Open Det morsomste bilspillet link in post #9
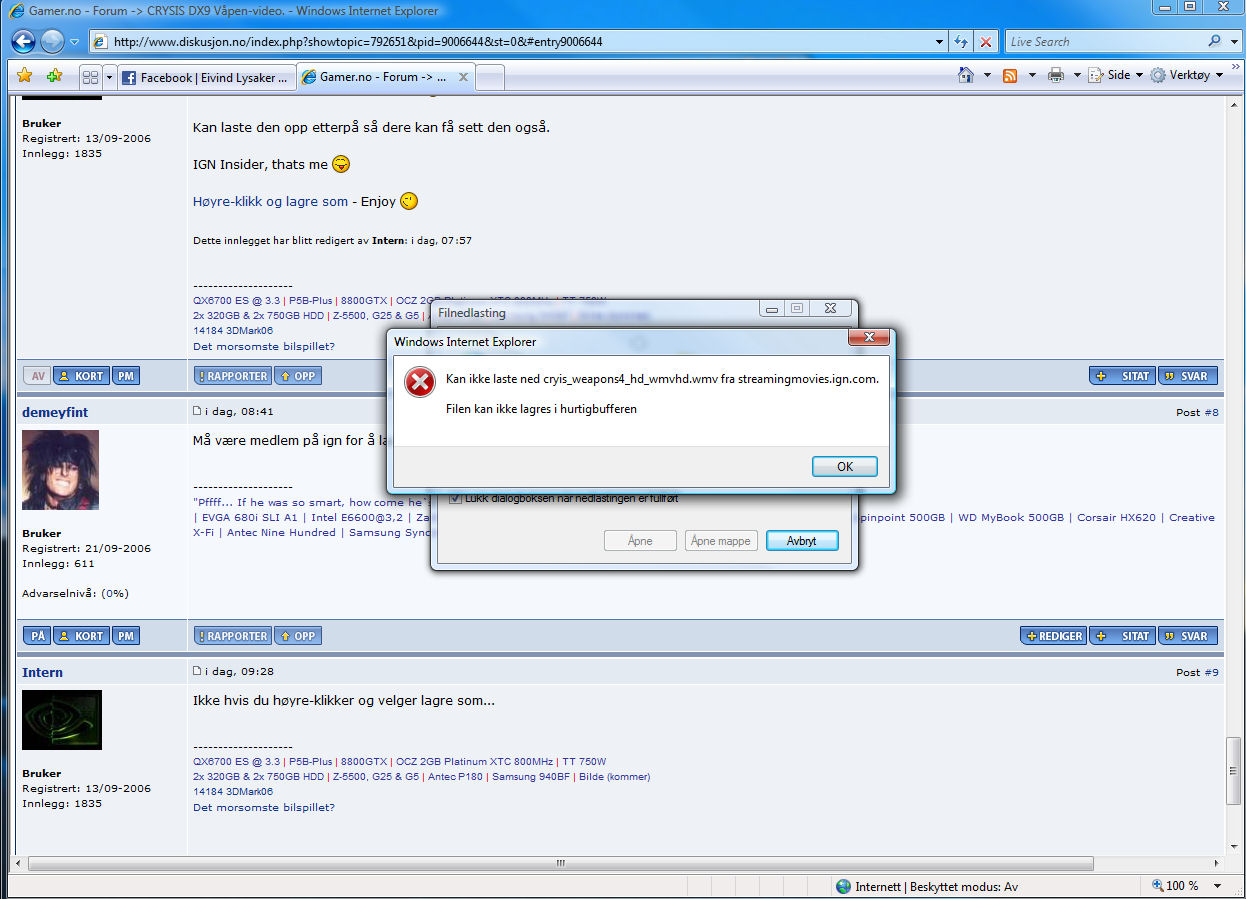 [263, 807]
